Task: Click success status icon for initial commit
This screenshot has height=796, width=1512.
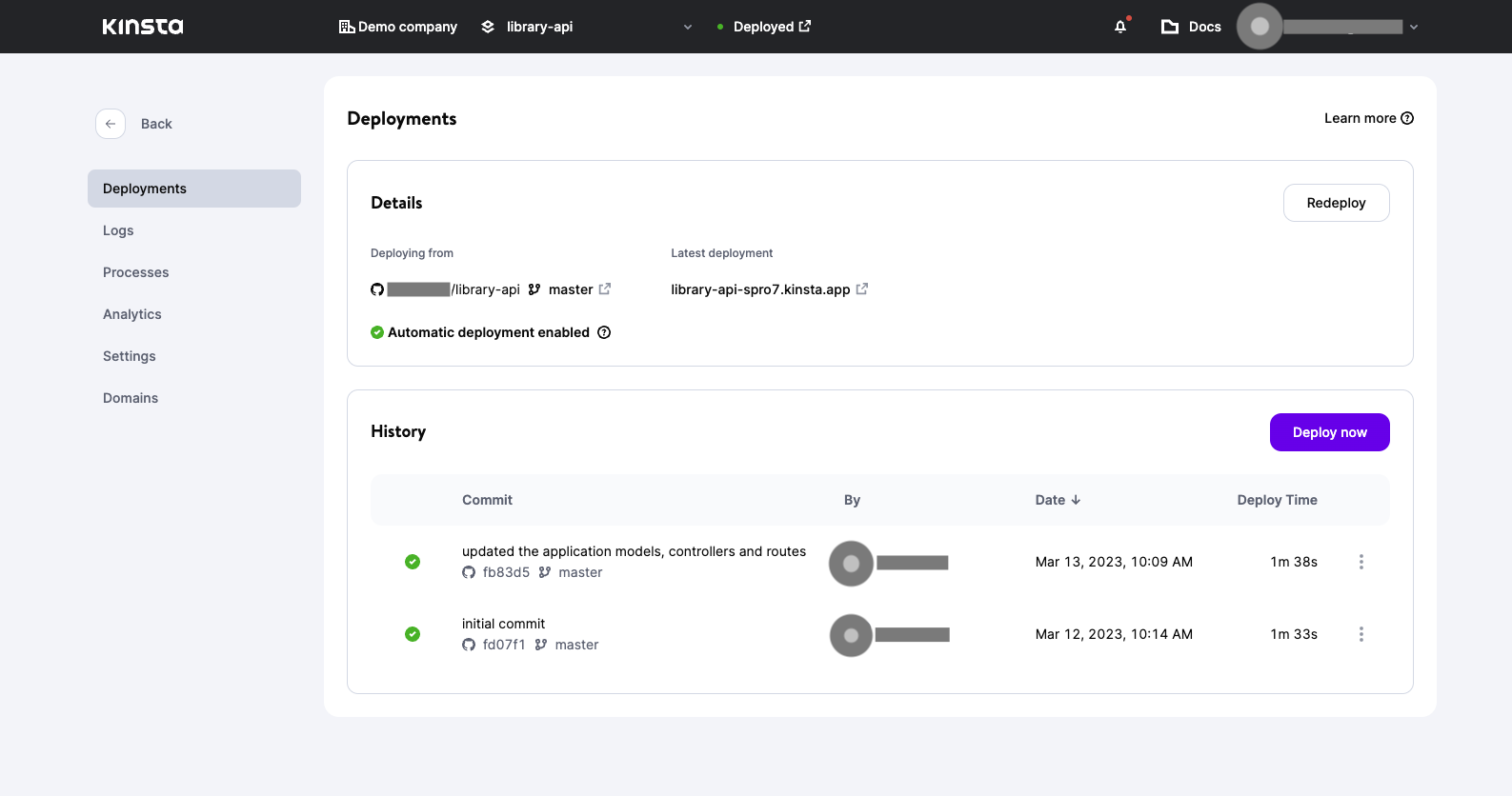Action: point(413,634)
